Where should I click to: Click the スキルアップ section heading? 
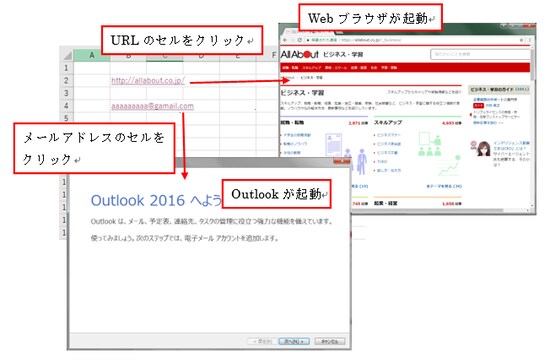point(388,122)
